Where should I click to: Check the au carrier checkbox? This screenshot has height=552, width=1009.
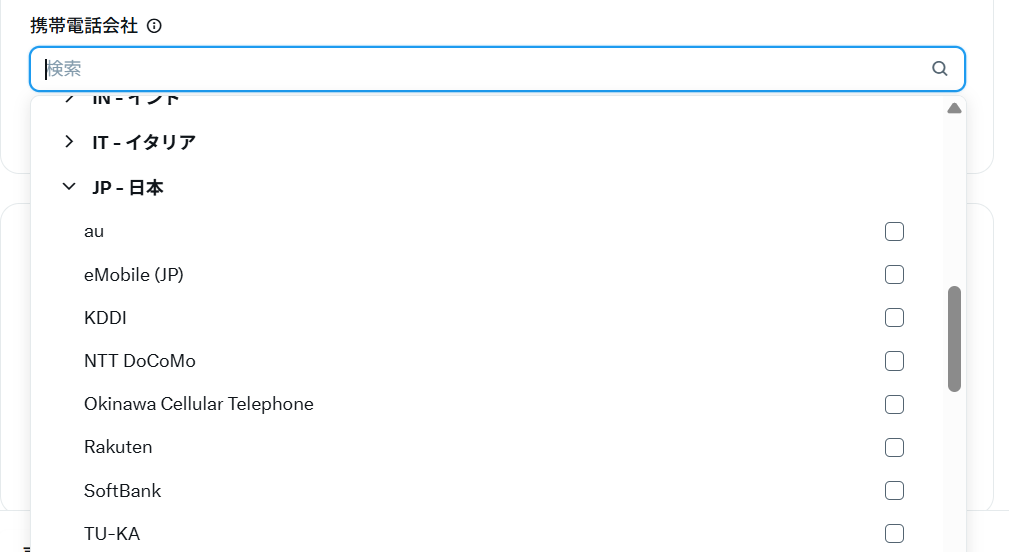point(894,232)
